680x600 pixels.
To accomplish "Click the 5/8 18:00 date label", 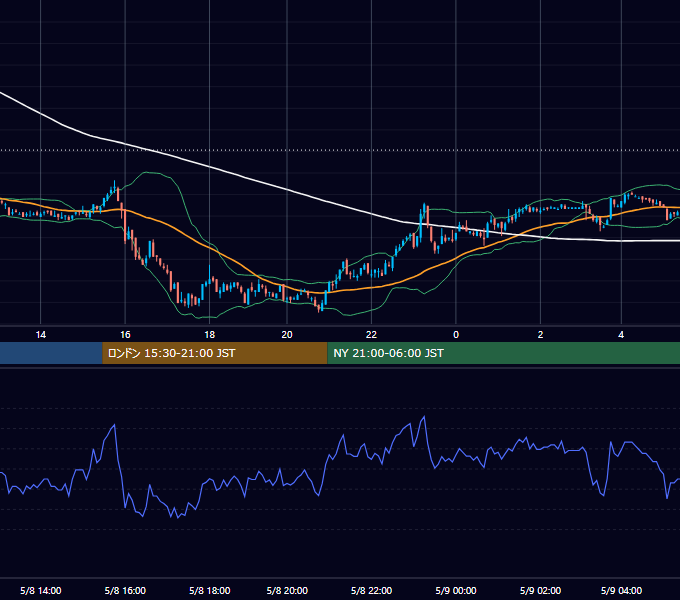I will coord(209,590).
